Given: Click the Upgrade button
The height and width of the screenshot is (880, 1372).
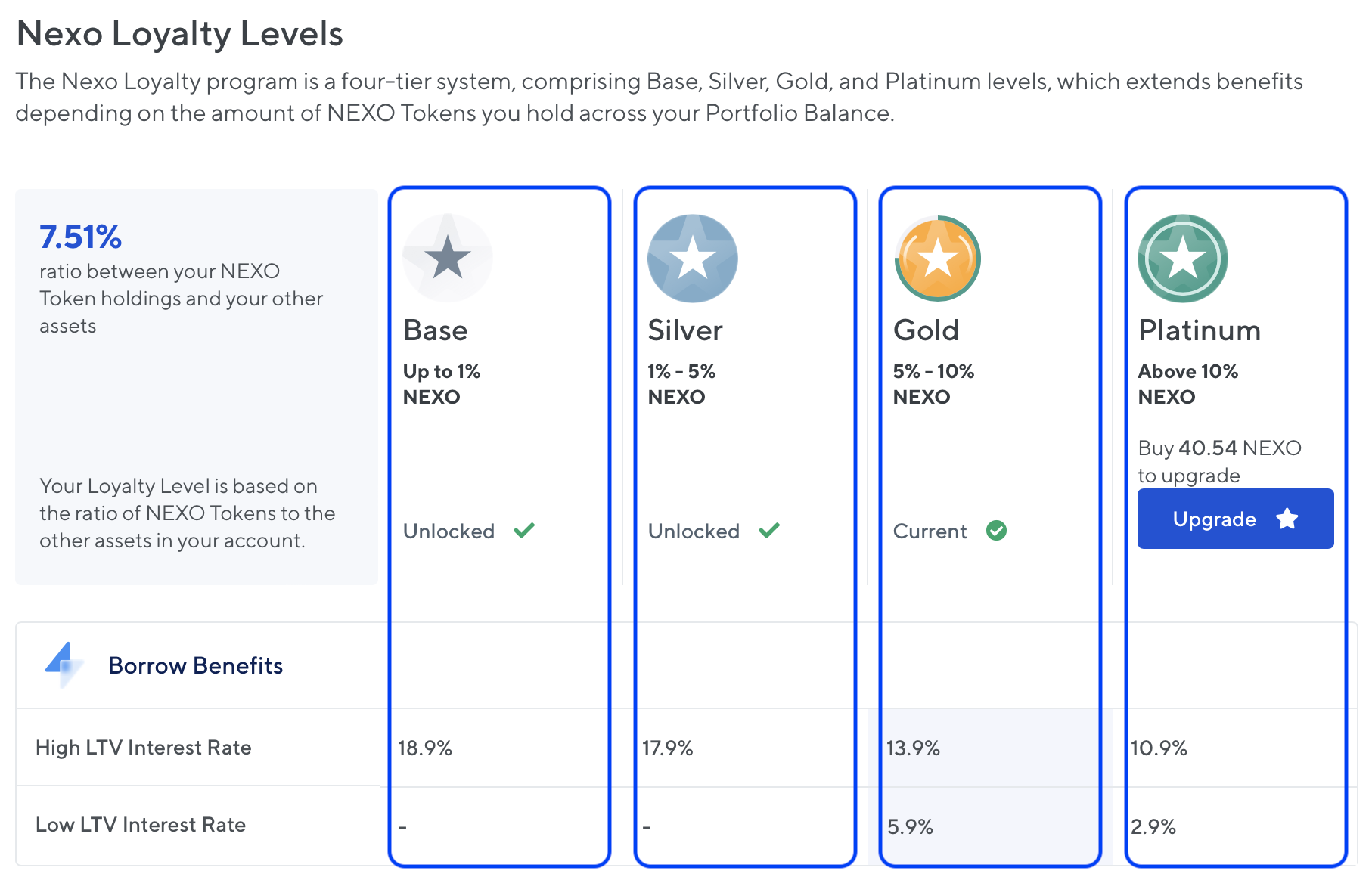Looking at the screenshot, I should tap(1235, 519).
